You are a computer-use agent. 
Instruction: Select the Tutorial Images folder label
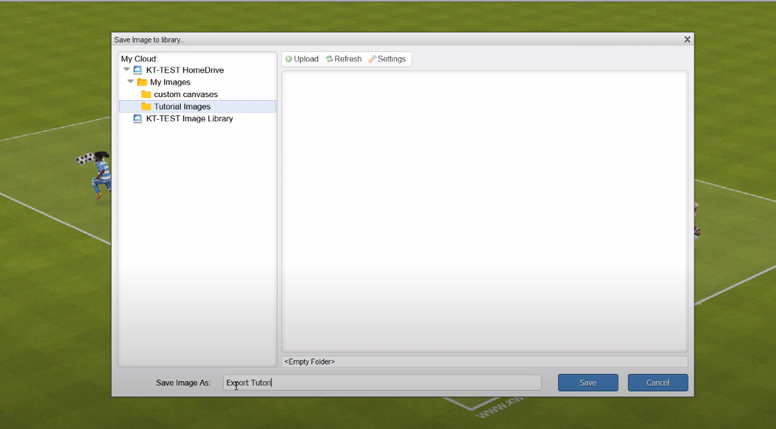[x=182, y=106]
